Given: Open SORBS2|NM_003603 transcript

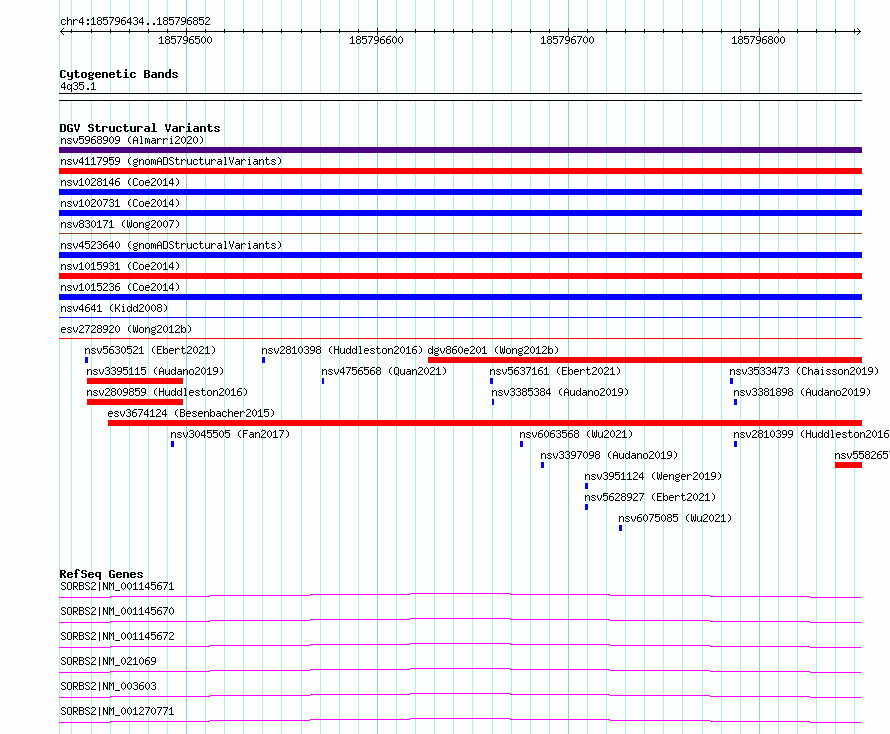Looking at the screenshot, I should click(x=108, y=686).
